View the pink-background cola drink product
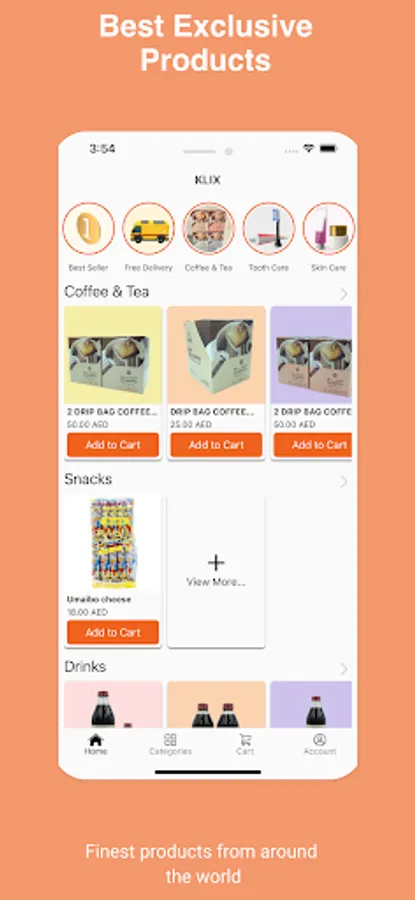 tap(113, 705)
